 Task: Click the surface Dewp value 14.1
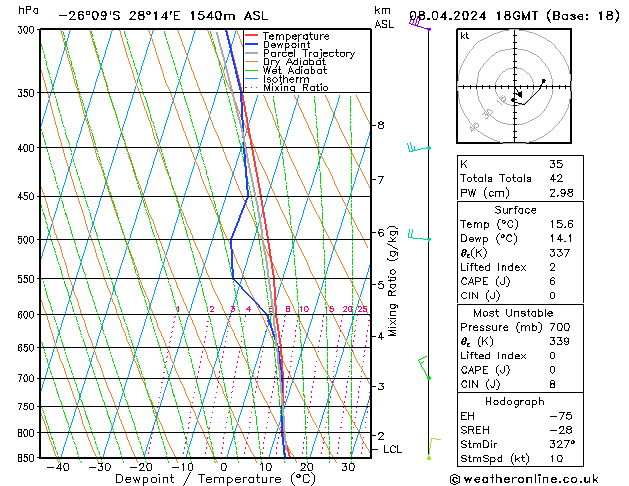click(x=561, y=238)
